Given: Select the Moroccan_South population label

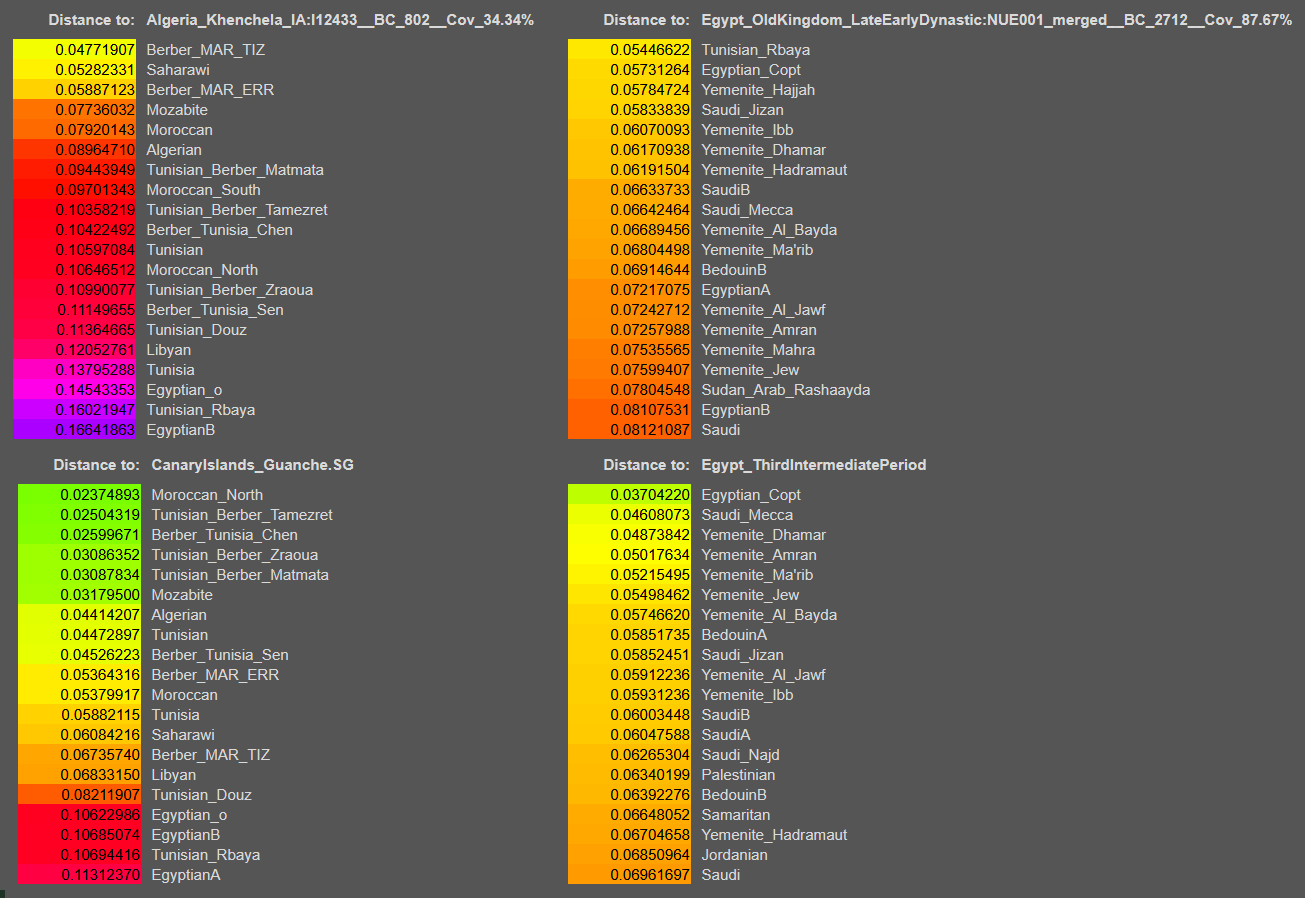Looking at the screenshot, I should (x=203, y=190).
